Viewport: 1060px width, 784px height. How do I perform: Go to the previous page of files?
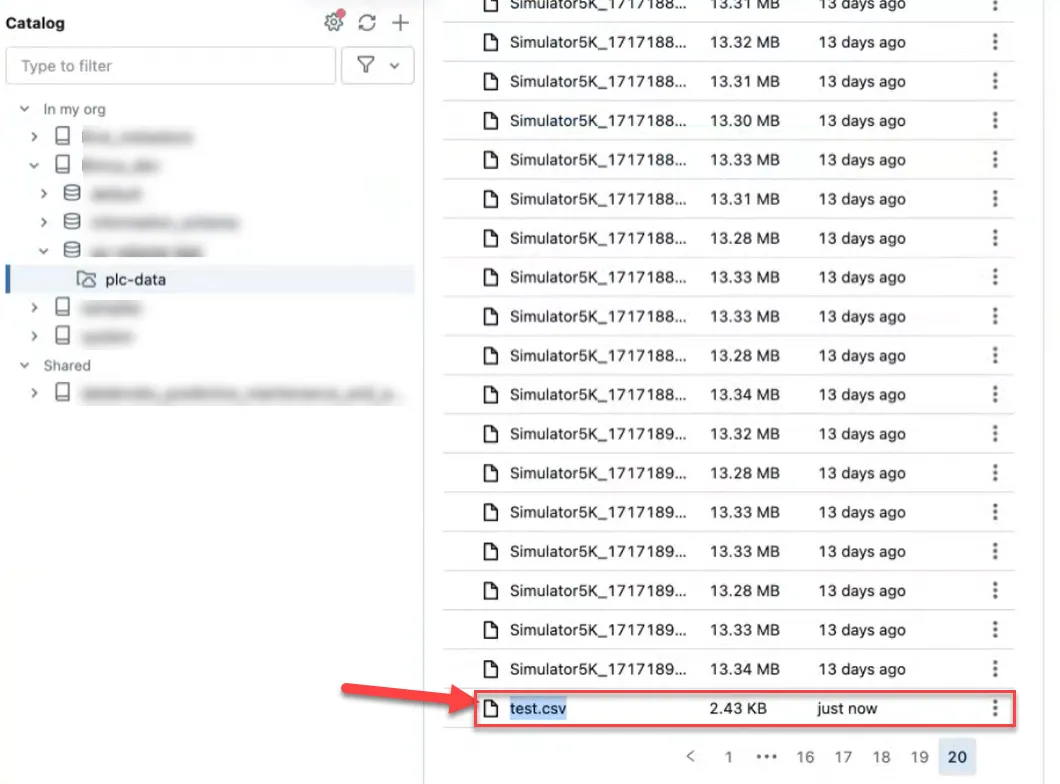tap(690, 756)
